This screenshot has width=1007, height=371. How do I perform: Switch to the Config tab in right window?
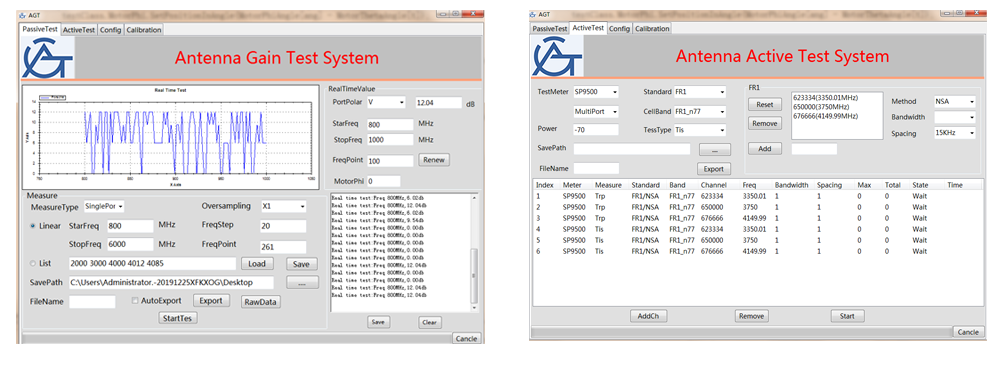click(x=619, y=28)
